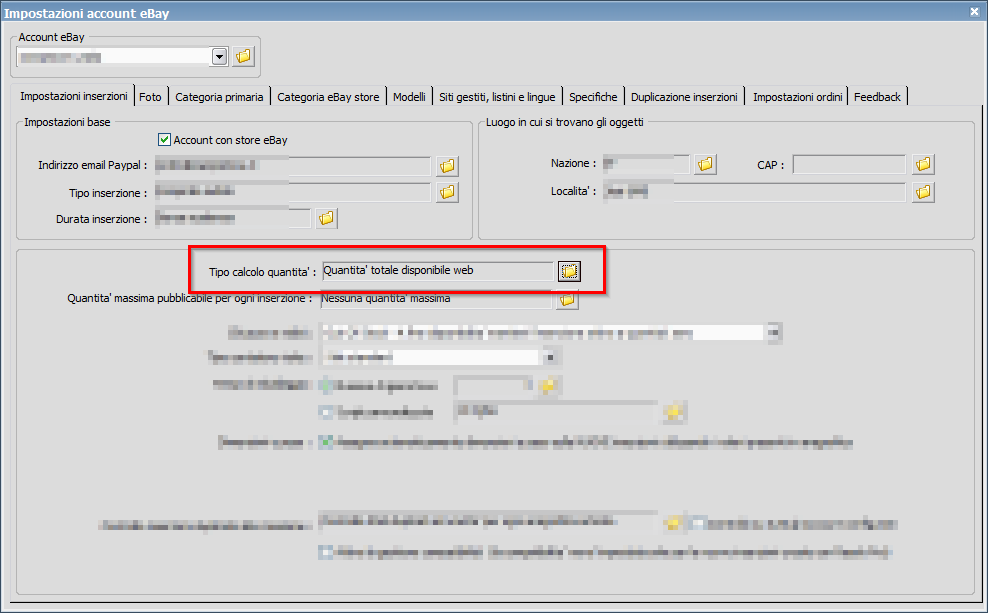Toggle Account con store eBay checkbox
This screenshot has width=988, height=613.
pos(164,139)
